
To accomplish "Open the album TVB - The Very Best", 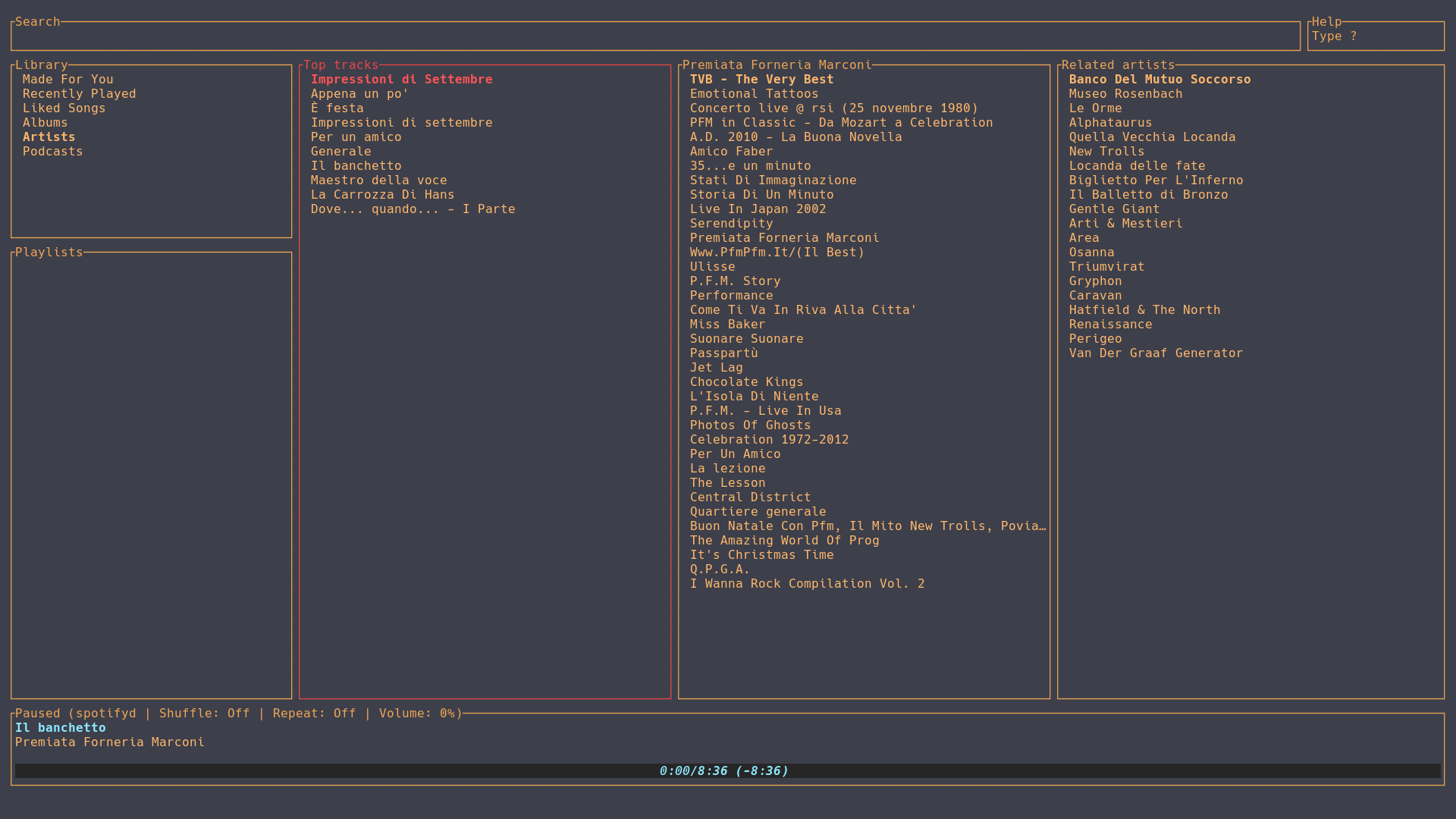I will click(761, 80).
